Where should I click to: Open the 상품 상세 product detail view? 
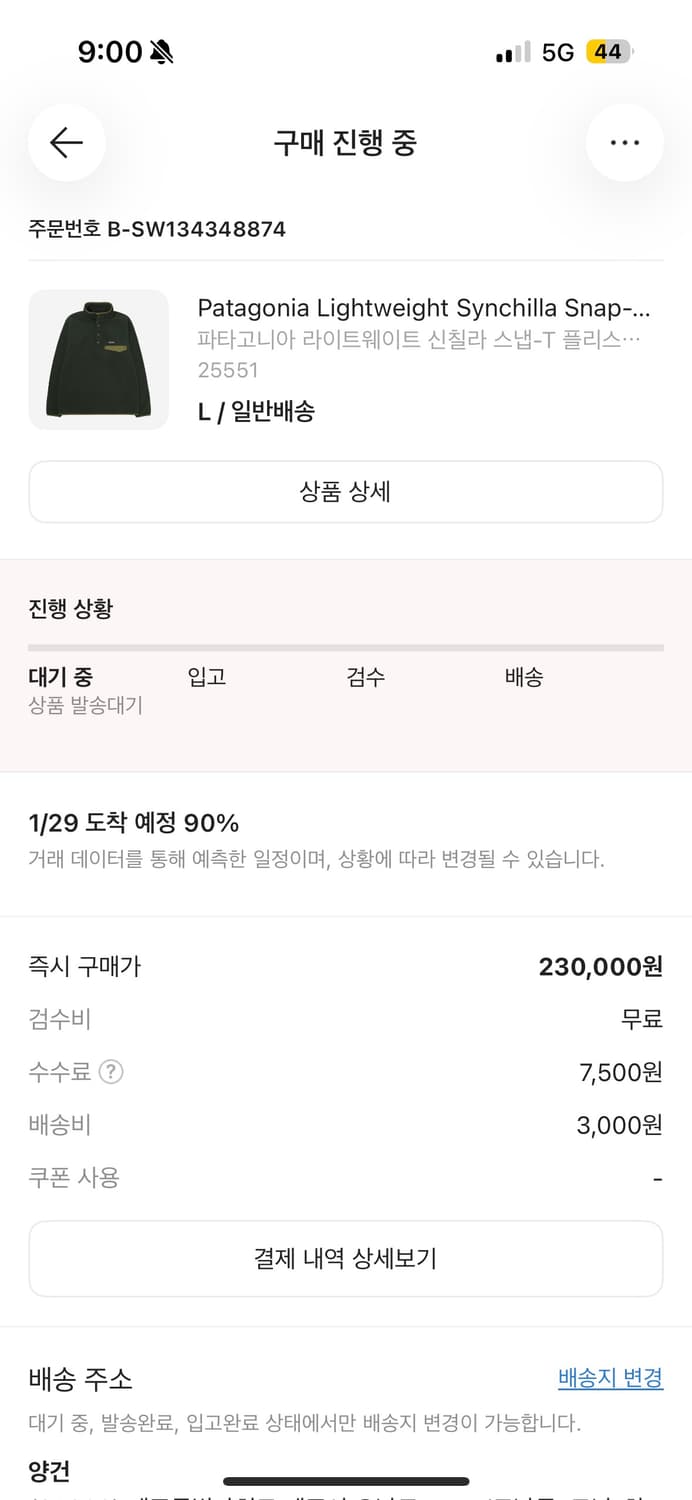click(346, 491)
